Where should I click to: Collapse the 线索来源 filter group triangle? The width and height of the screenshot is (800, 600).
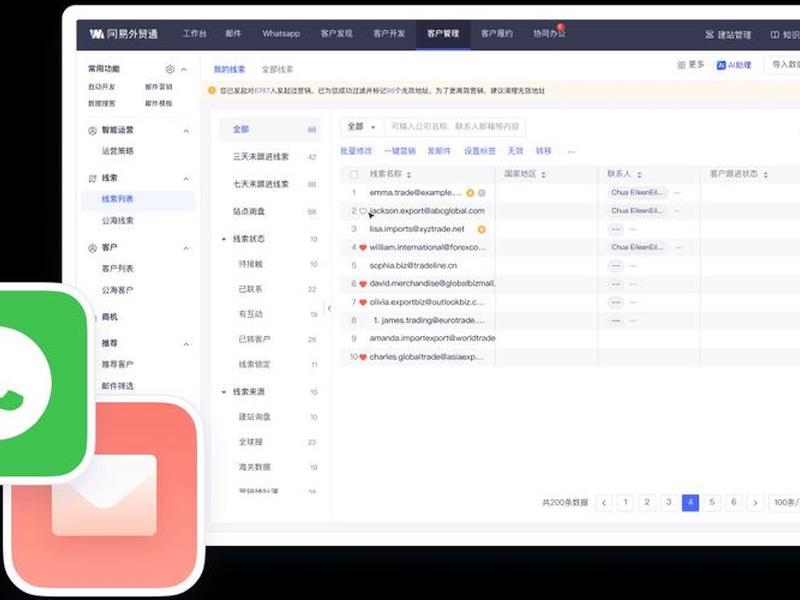[223, 392]
